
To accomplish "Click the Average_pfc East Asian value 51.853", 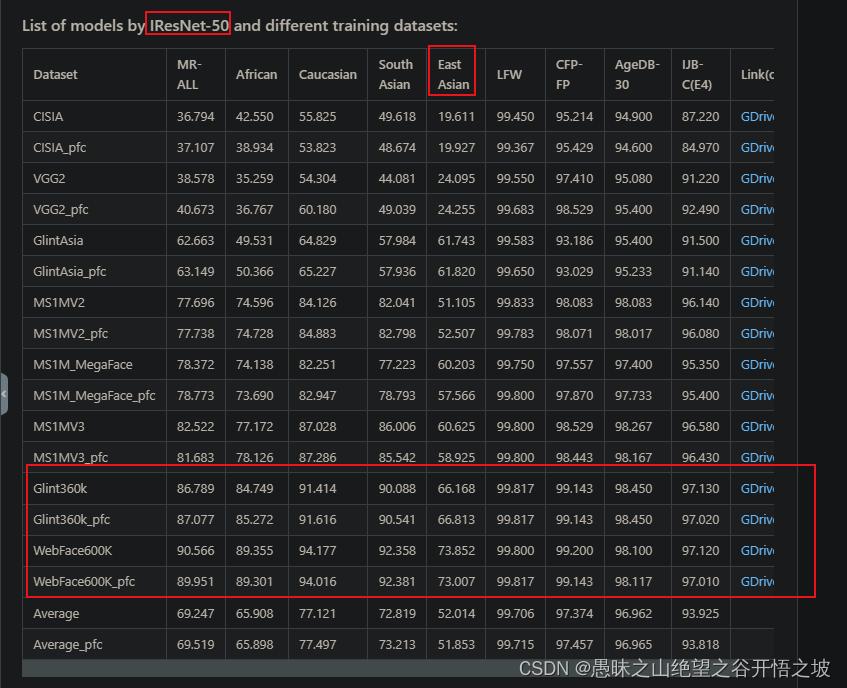I will [456, 645].
